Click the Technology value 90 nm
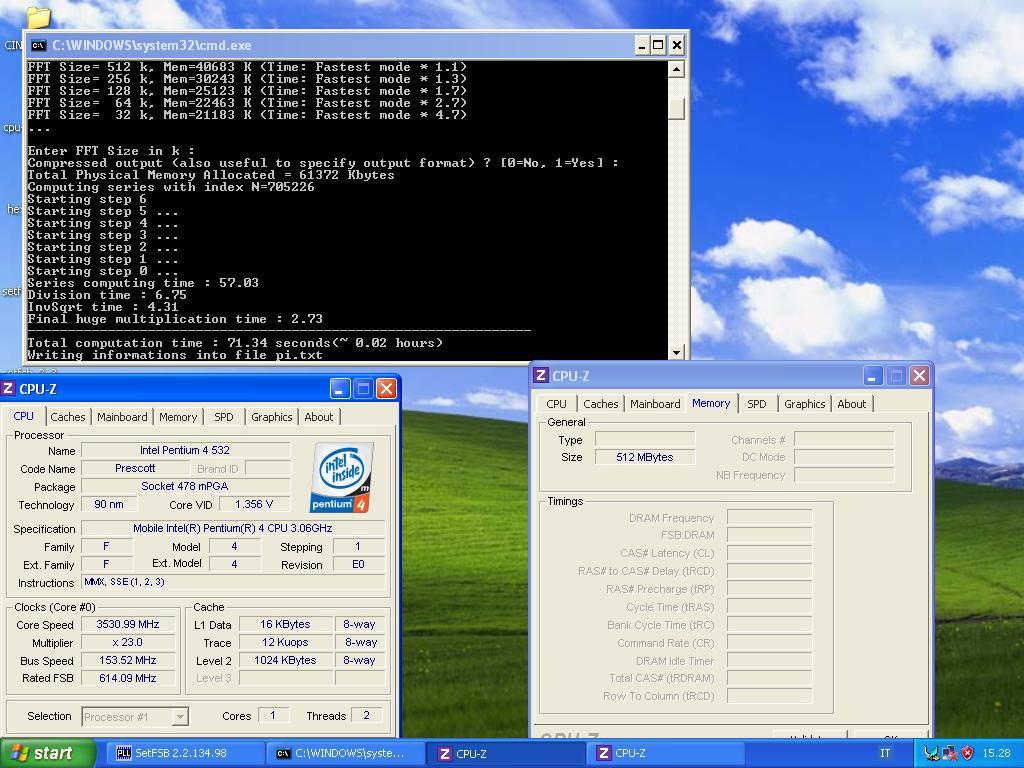The width and height of the screenshot is (1024, 768). pyautogui.click(x=109, y=504)
